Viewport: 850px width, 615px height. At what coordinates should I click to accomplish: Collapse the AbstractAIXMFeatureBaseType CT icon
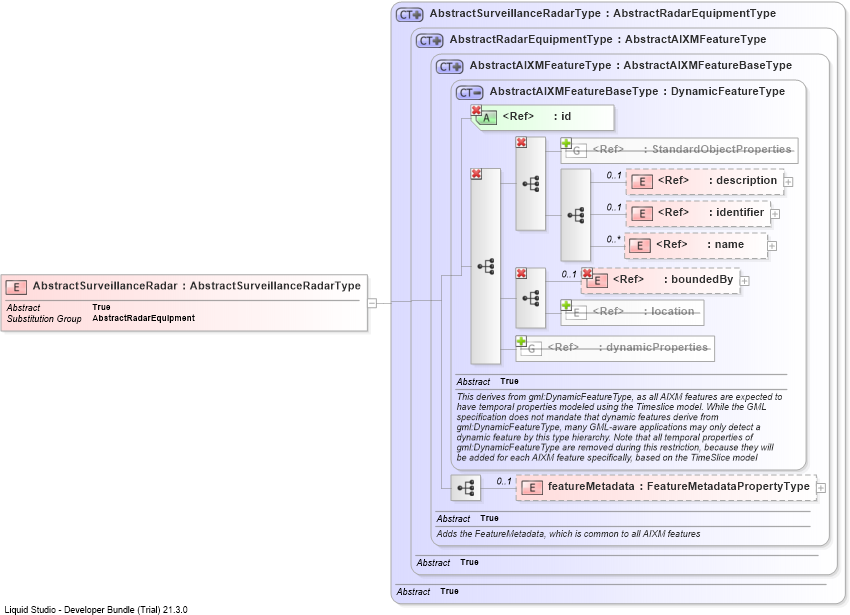469,93
